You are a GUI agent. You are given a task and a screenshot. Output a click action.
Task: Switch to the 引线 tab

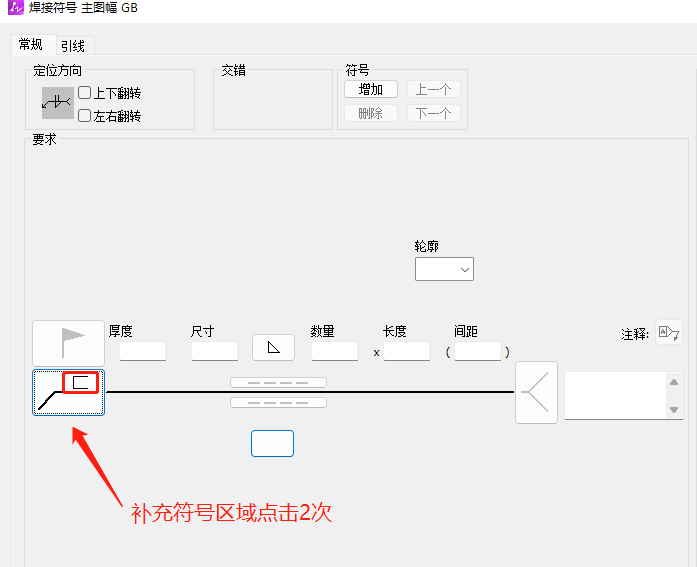tap(73, 46)
